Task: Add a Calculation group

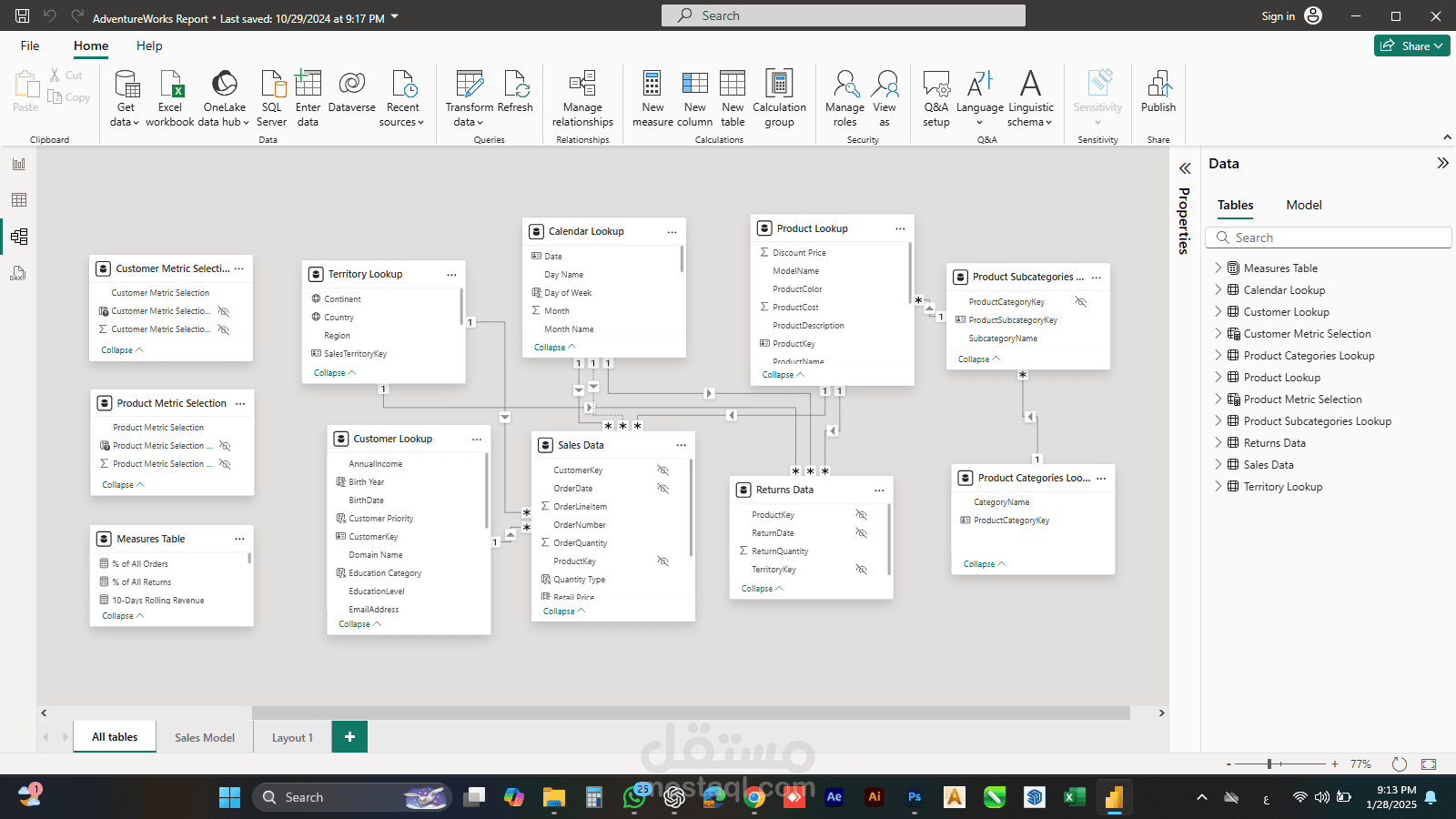Action: coord(779,98)
